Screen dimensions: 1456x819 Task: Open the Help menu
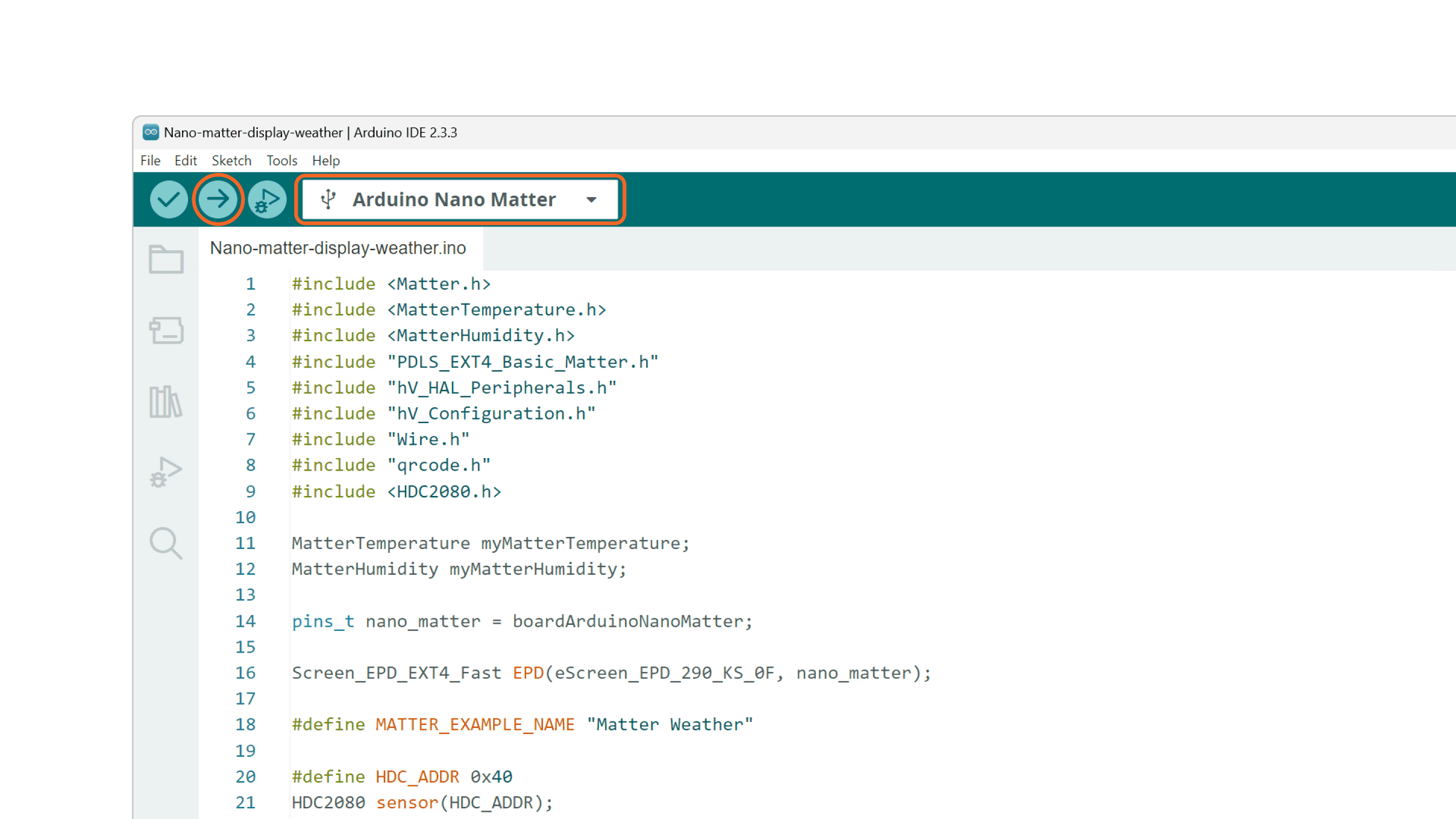327,161
